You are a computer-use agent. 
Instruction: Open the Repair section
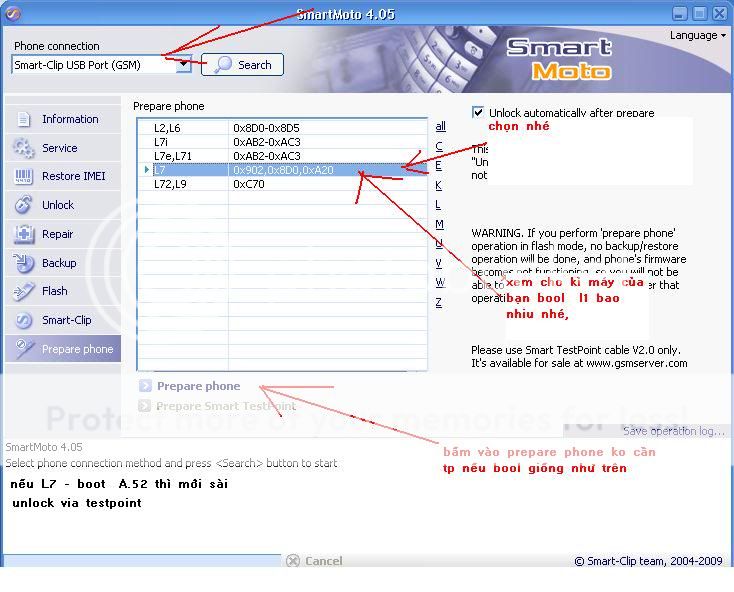[63, 234]
